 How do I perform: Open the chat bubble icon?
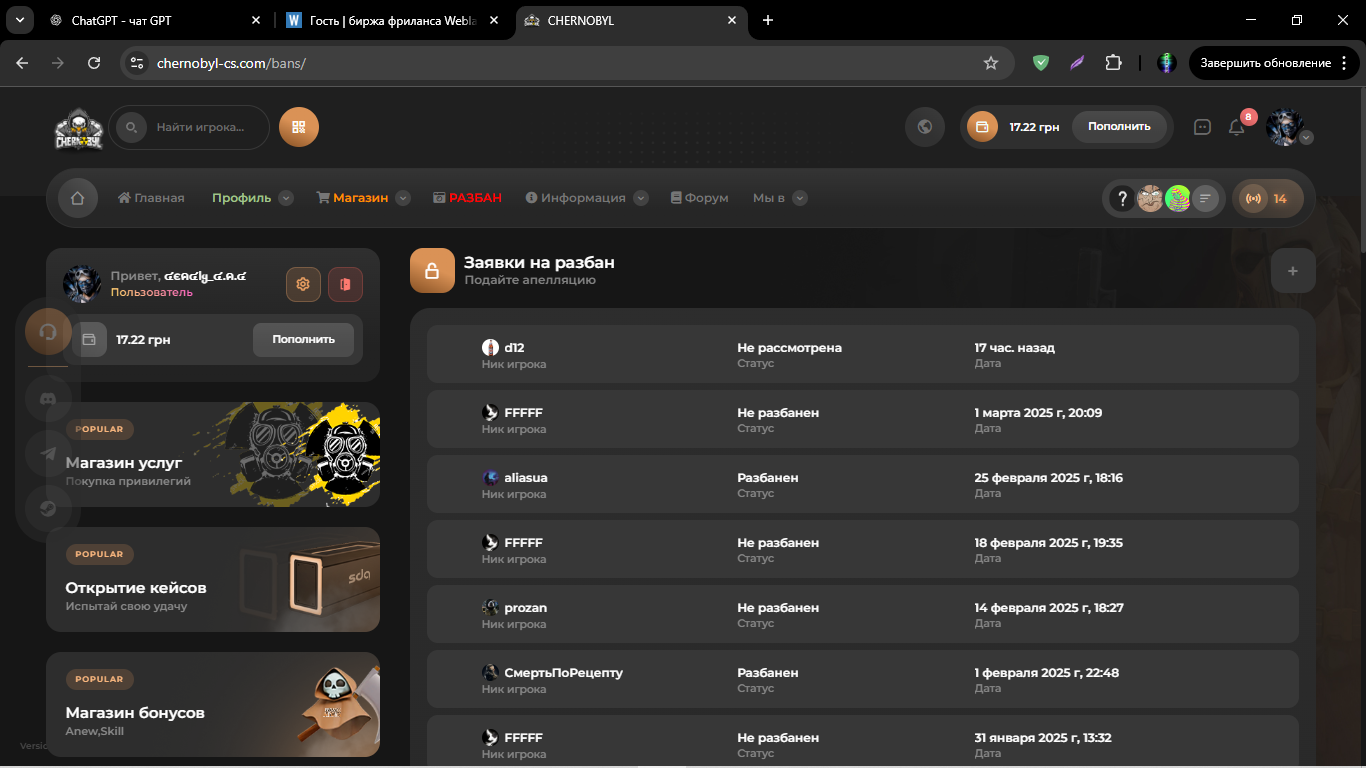(x=1203, y=127)
